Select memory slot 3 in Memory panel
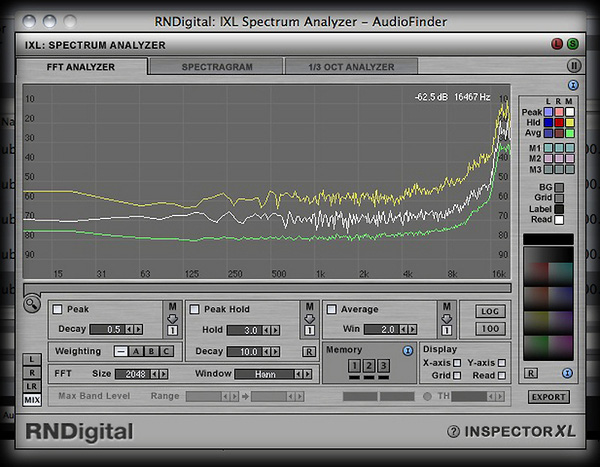 point(383,366)
